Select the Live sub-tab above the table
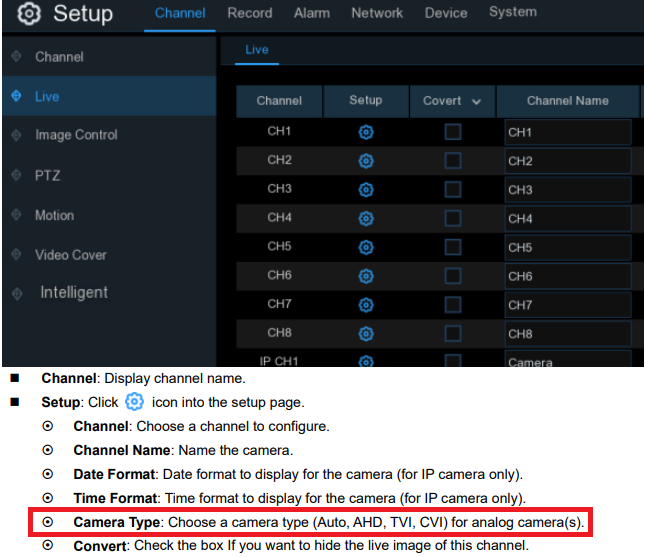645x557 pixels. (x=257, y=50)
